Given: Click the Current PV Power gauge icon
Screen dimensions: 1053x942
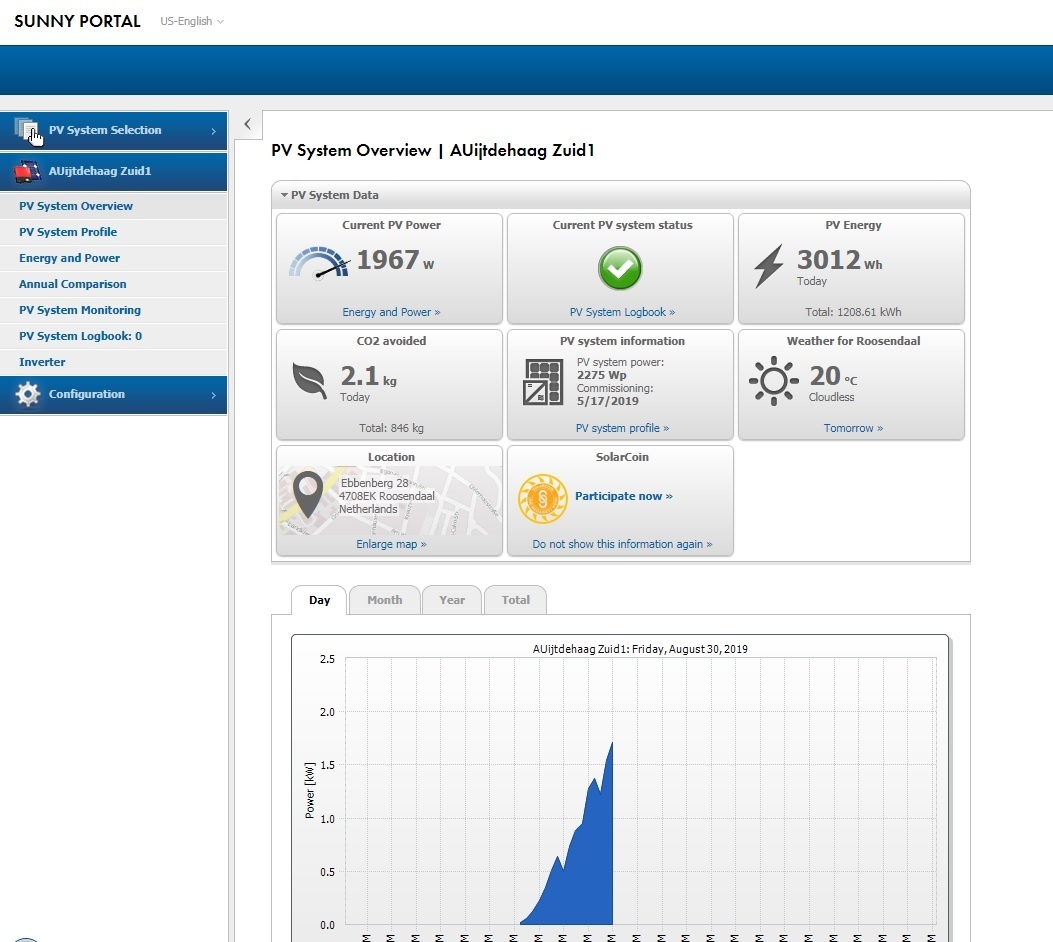Looking at the screenshot, I should pyautogui.click(x=319, y=263).
